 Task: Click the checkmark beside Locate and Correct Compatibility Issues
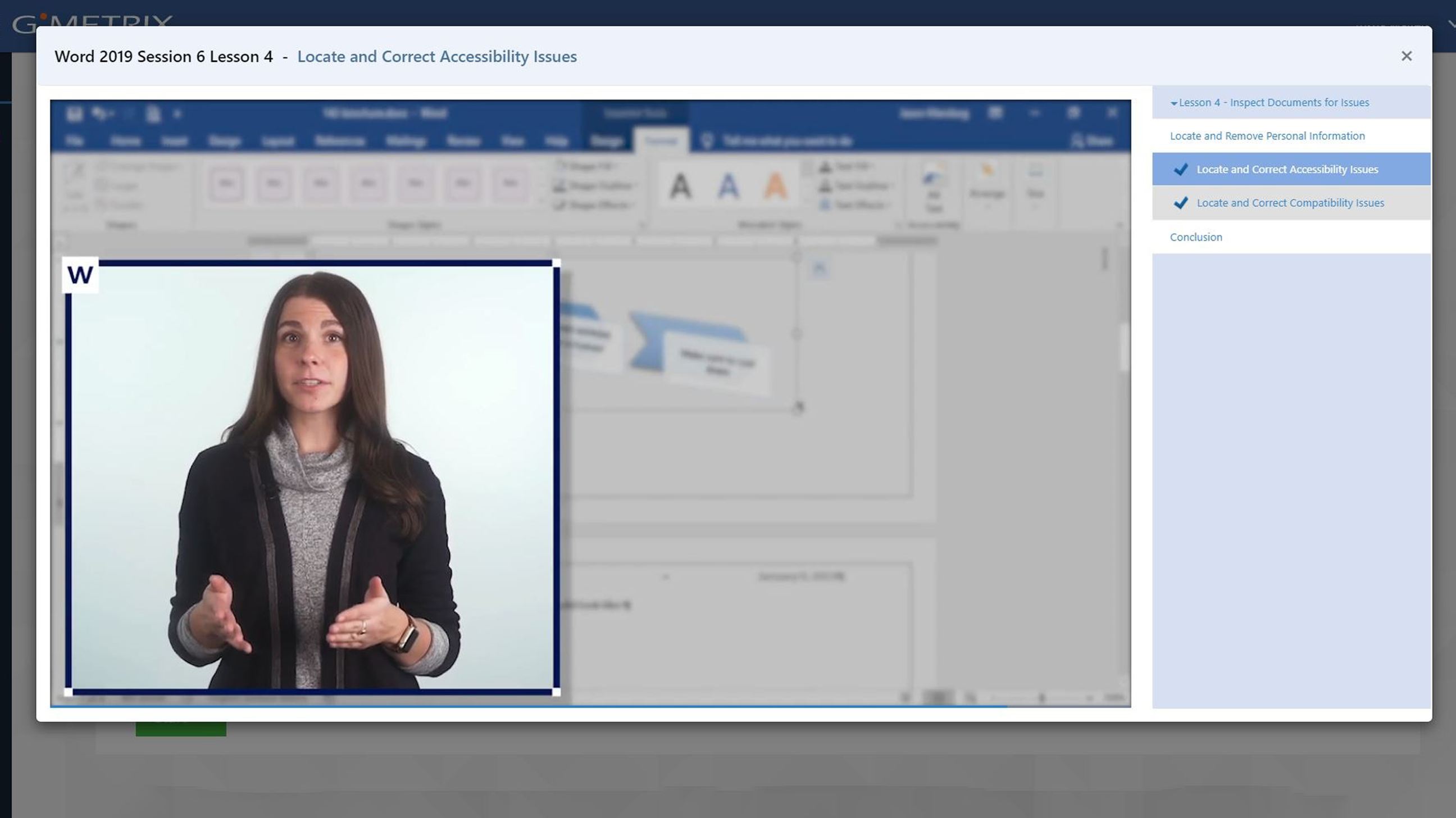(1180, 203)
